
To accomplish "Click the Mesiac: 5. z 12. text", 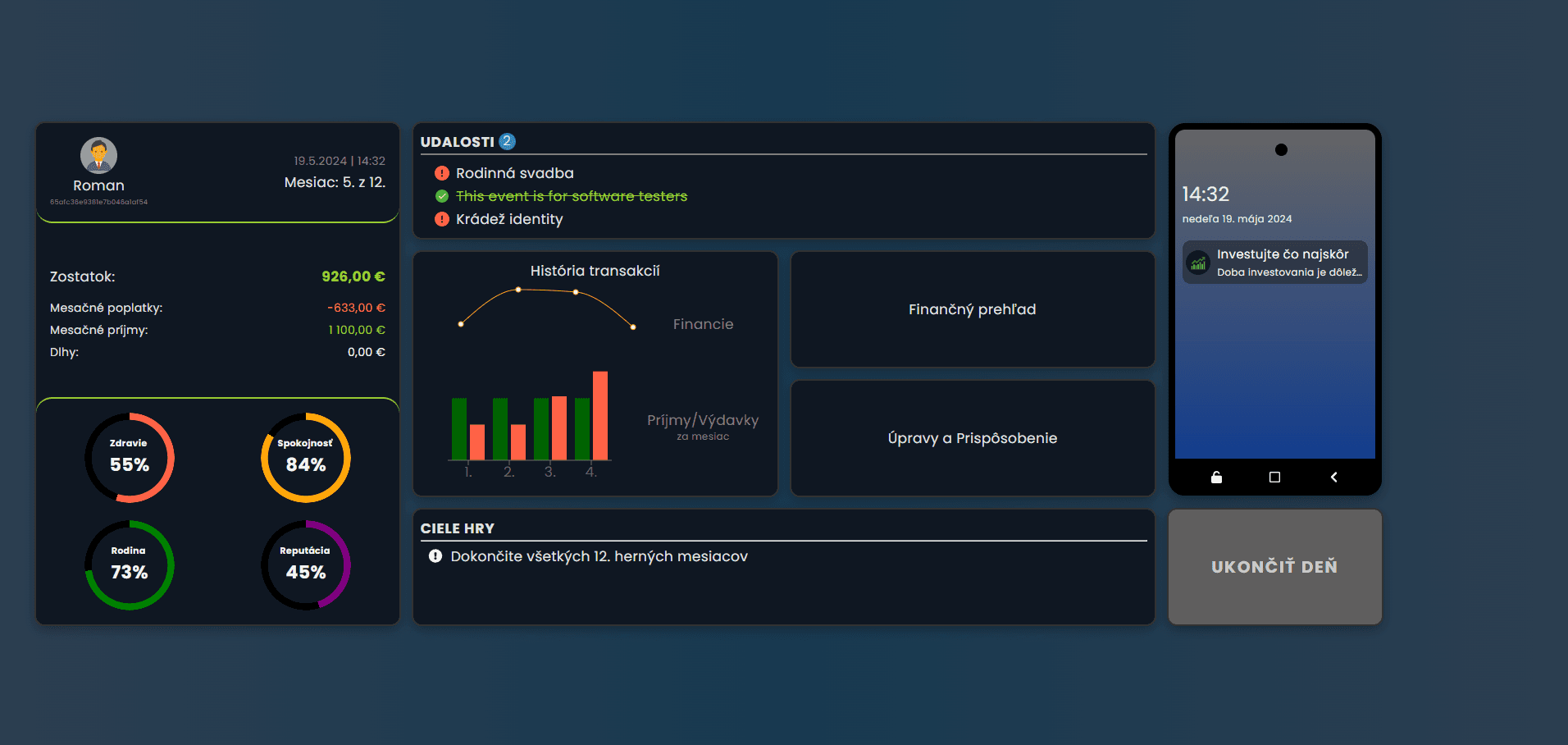I will coord(335,182).
